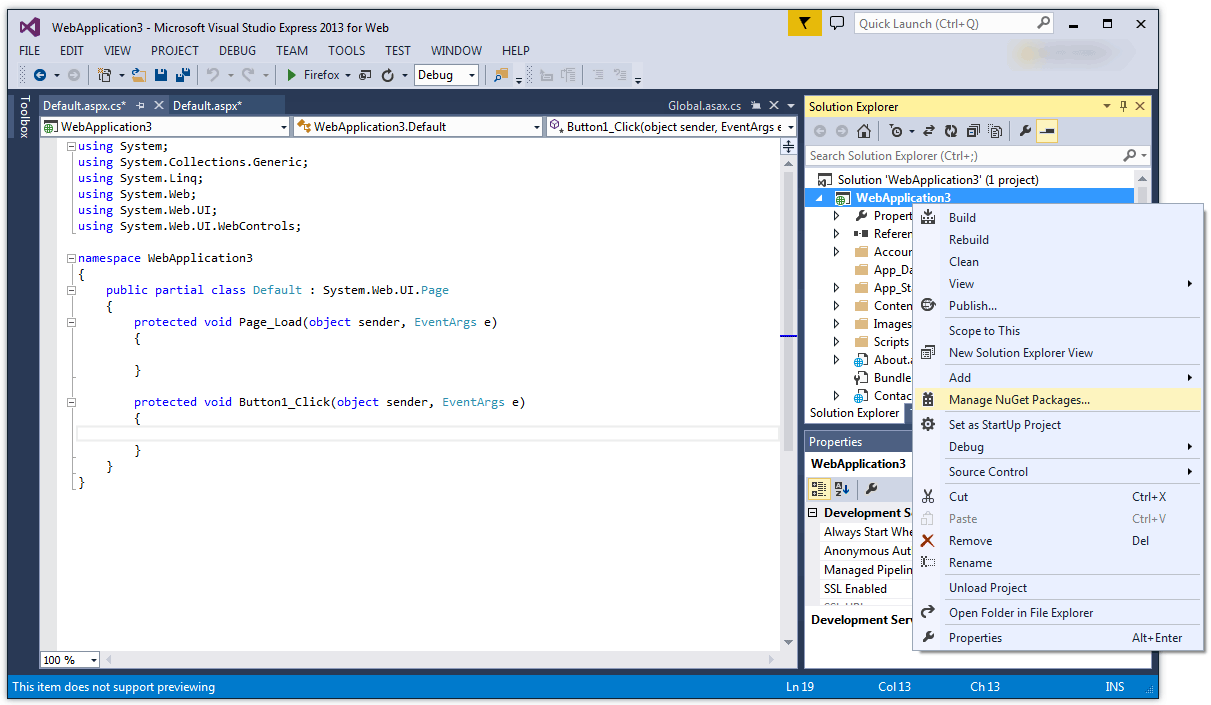Click Collapse All icon in Solution Explorer

[972, 131]
